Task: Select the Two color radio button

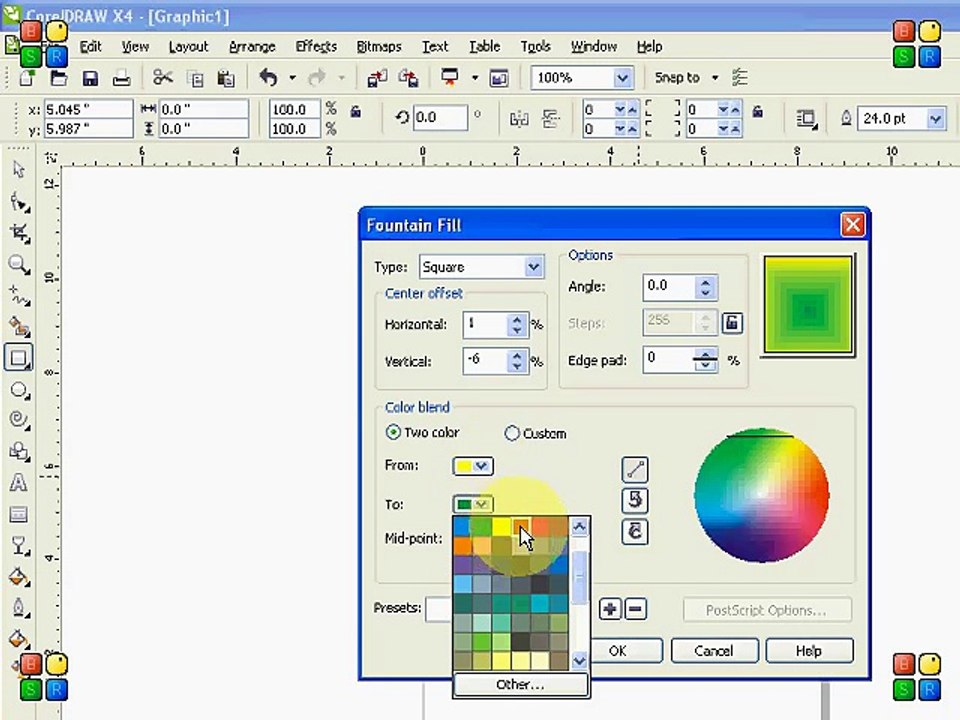Action: (x=393, y=432)
